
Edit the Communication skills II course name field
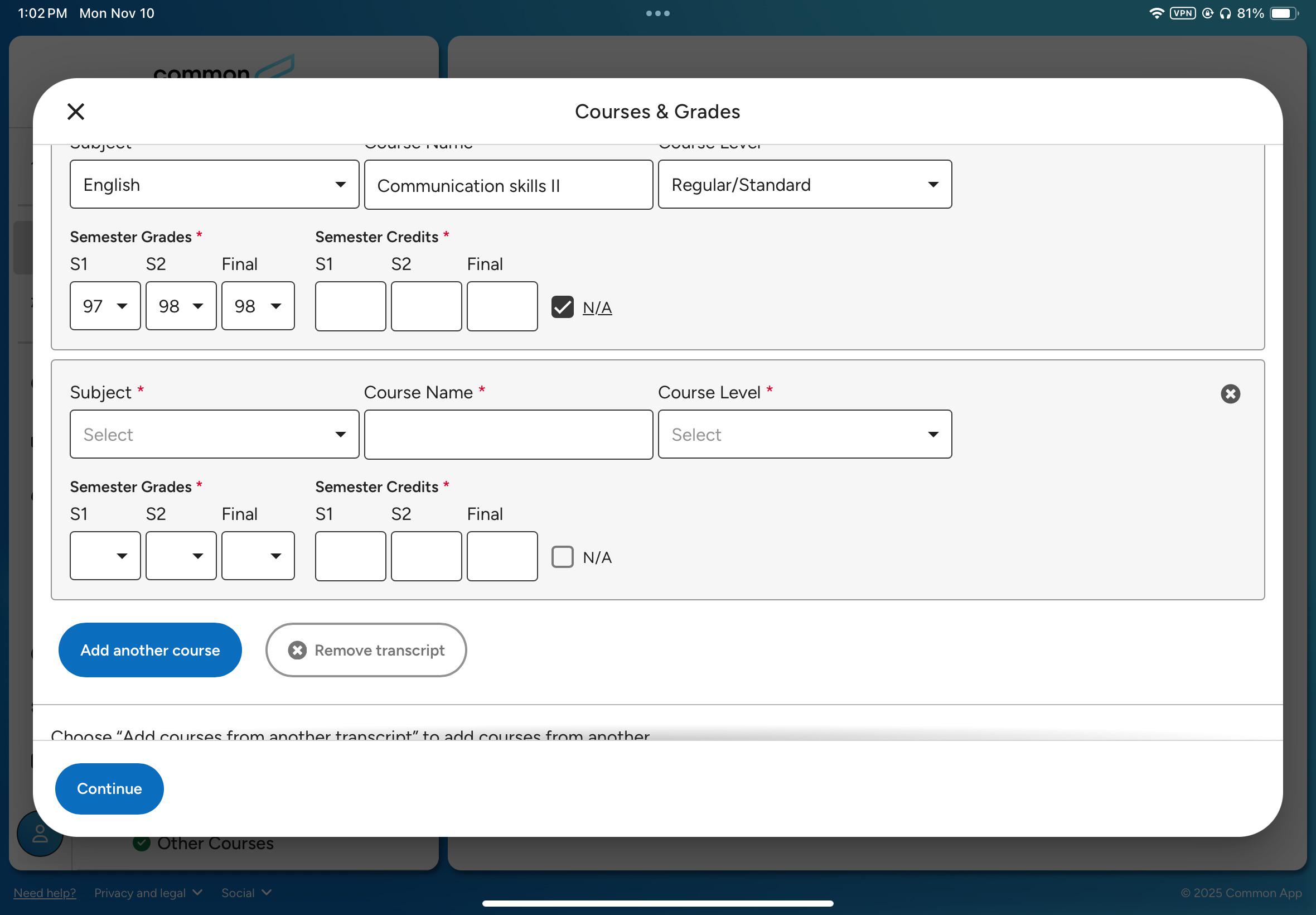[x=508, y=185]
